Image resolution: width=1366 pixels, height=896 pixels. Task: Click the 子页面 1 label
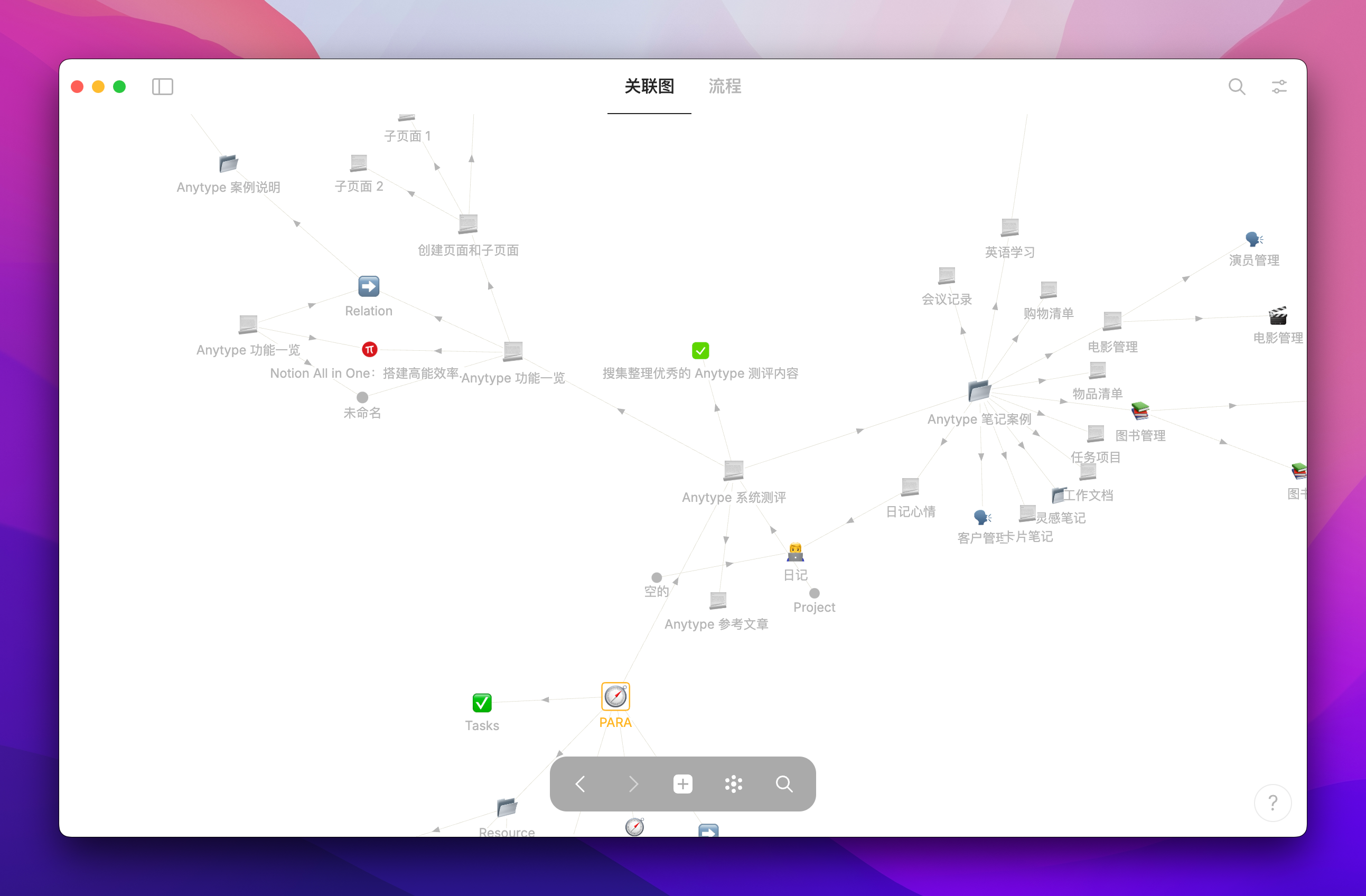pyautogui.click(x=407, y=136)
